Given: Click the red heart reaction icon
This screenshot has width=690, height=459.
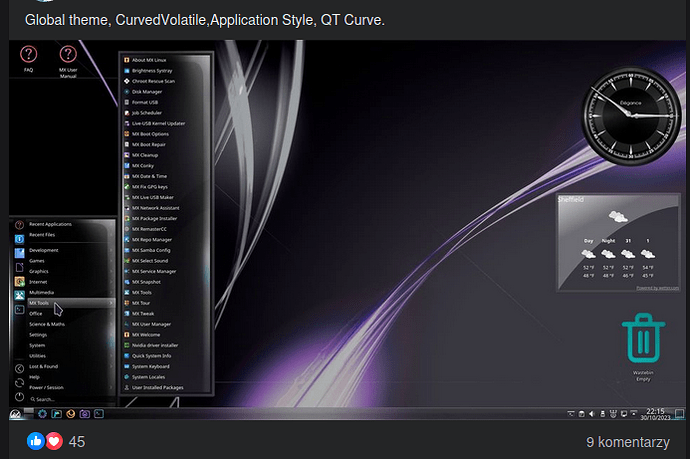Looking at the screenshot, I should click(54, 441).
